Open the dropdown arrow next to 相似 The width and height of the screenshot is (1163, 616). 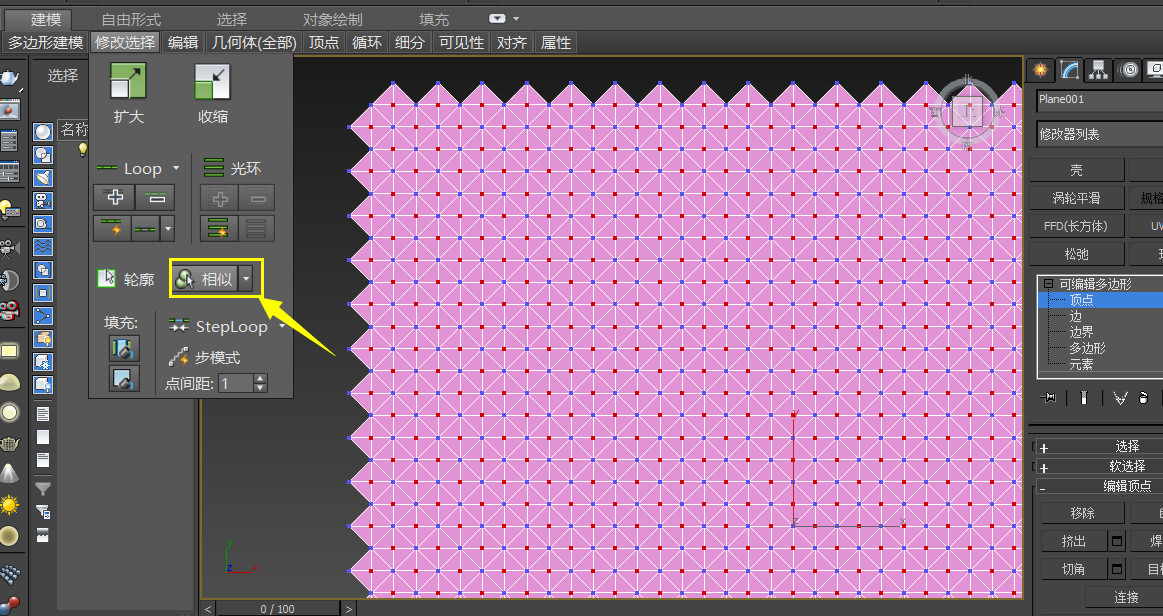click(246, 279)
